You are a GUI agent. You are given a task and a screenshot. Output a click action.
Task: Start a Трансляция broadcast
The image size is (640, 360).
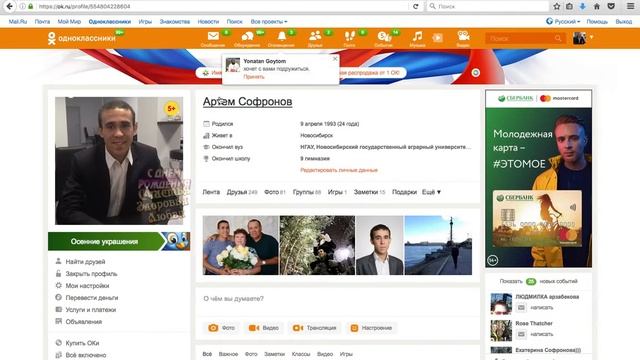[315, 328]
